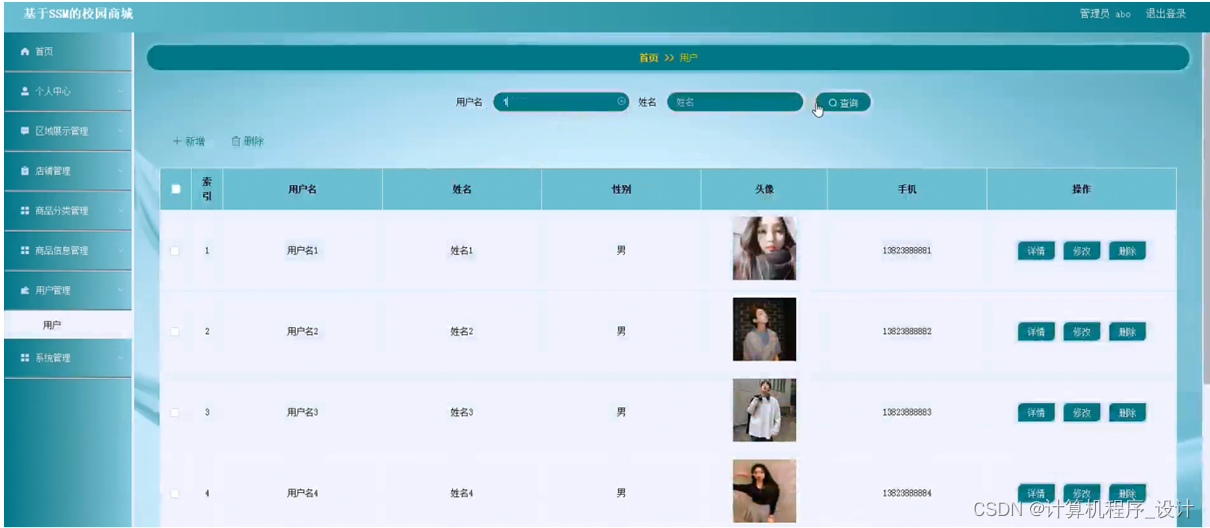The image size is (1210, 528).
Task: Open the 个人中心 menu label
Action: pyautogui.click(x=53, y=91)
